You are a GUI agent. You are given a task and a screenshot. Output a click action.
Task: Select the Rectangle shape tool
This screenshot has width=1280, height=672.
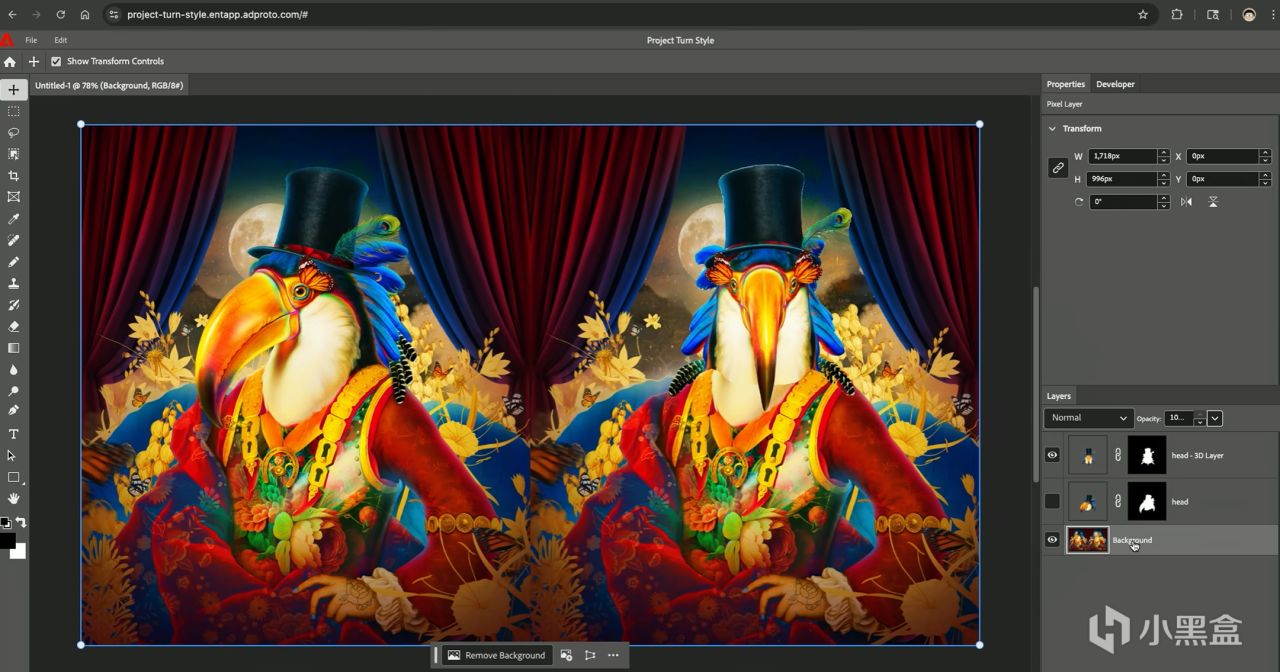tap(13, 477)
